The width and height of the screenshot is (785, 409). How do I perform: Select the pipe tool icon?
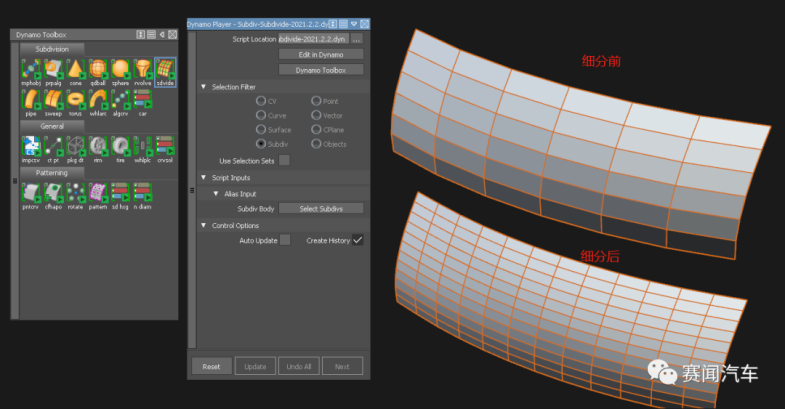point(30,101)
